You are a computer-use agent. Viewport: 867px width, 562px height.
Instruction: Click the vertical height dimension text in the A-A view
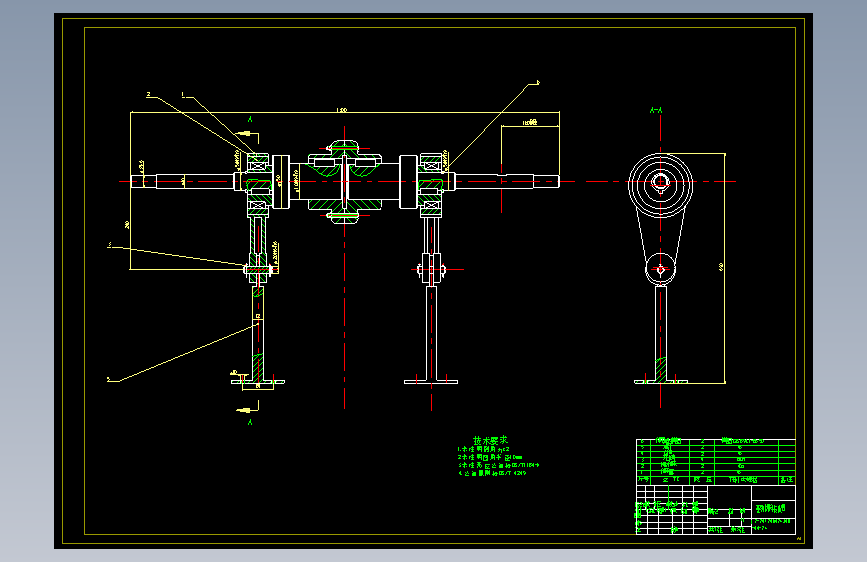pyautogui.click(x=721, y=267)
